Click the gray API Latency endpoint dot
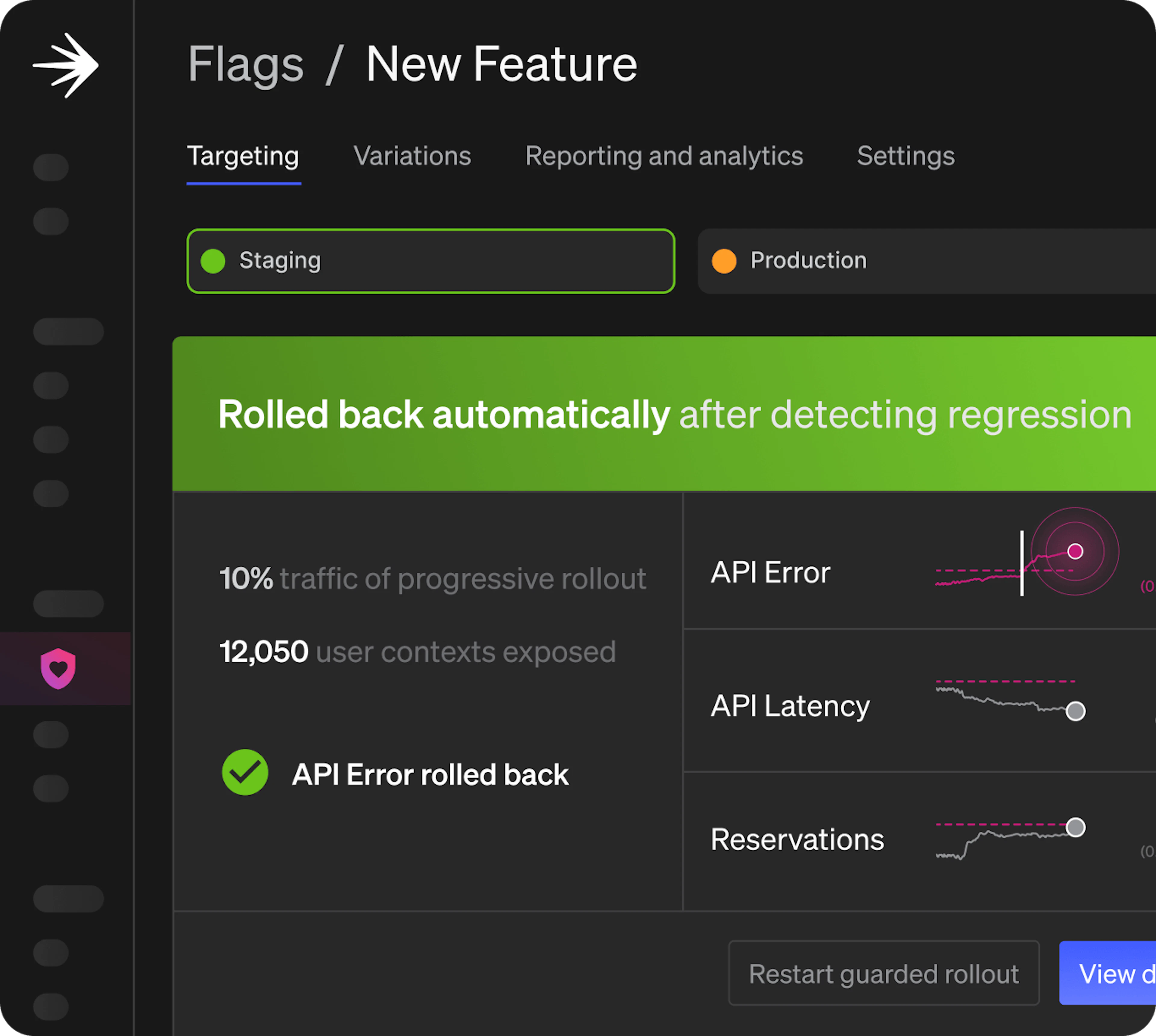The height and width of the screenshot is (1036, 1156). 1075,711
